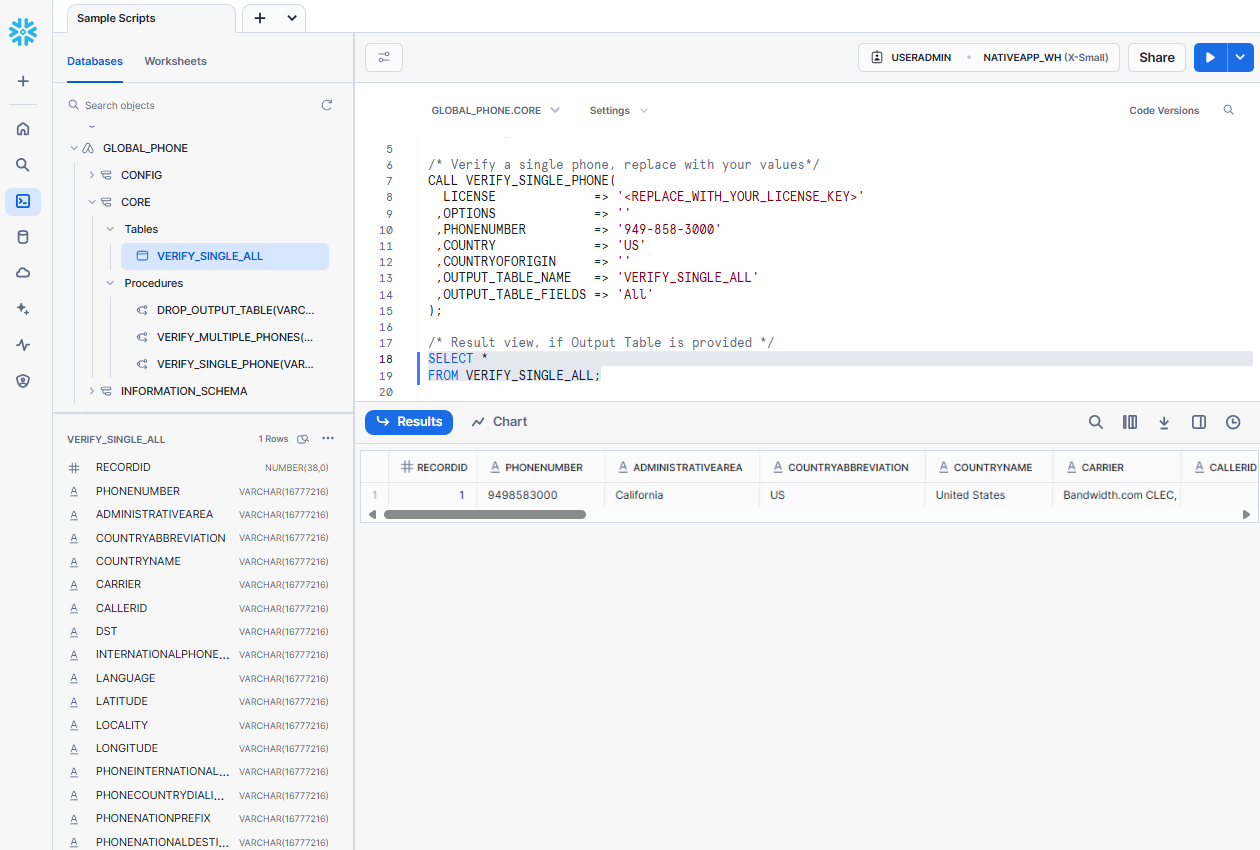The height and width of the screenshot is (850, 1260).
Task: Open the more options ellipsis for VERIFY_SINGLE_ALL
Action: point(328,439)
